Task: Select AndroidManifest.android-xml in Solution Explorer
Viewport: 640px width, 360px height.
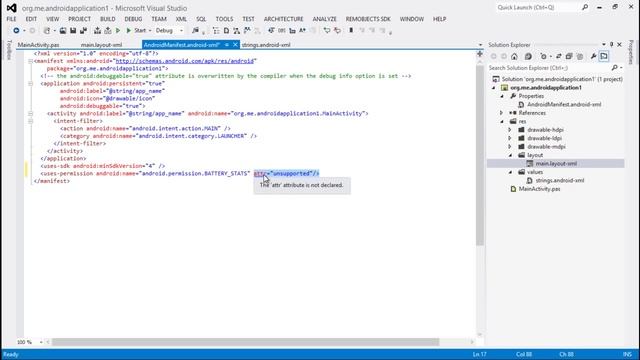Action: [564, 104]
